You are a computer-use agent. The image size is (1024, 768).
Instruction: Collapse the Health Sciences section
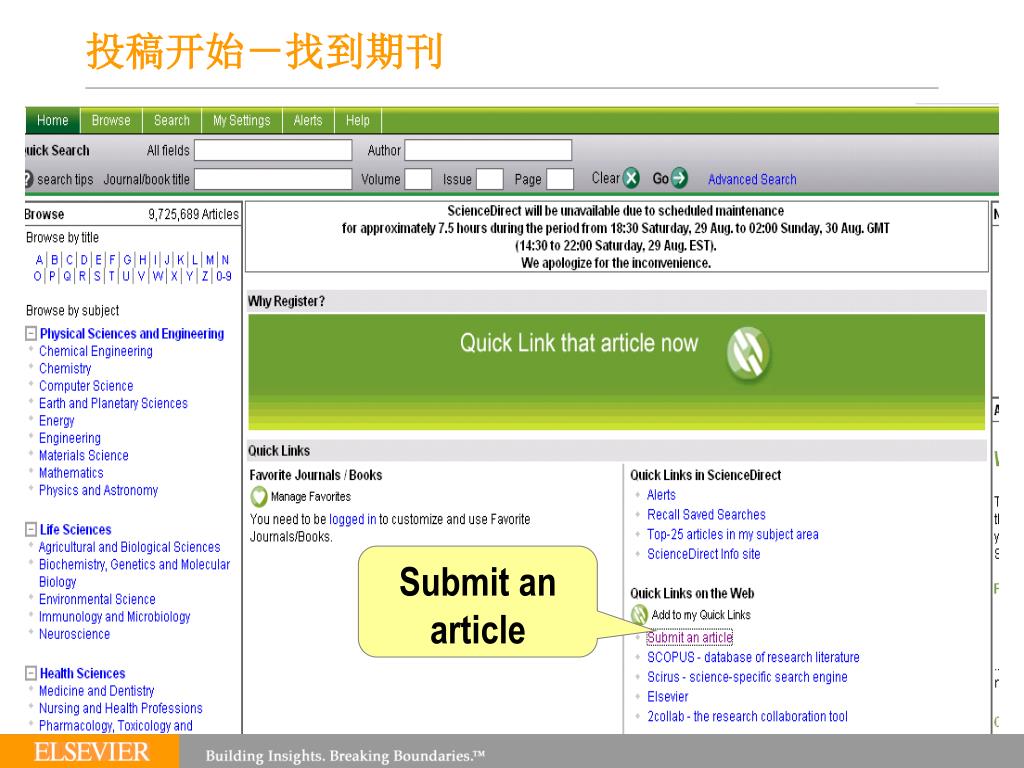tap(31, 673)
